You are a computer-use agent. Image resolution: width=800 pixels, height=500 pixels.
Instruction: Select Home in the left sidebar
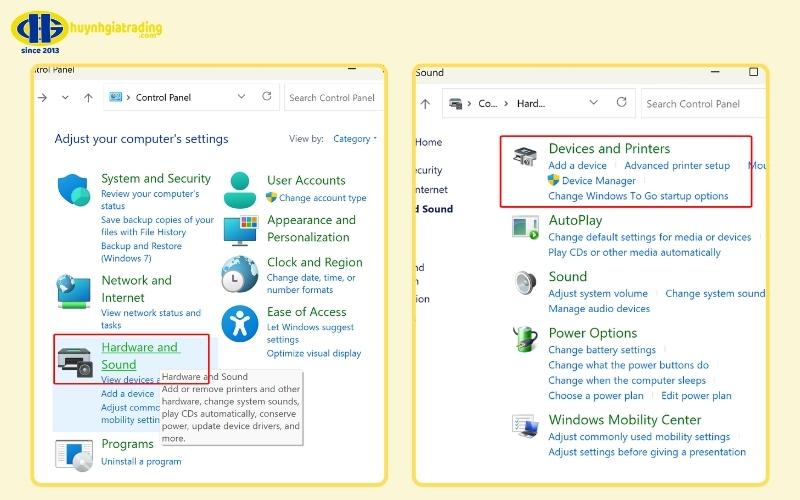(x=429, y=142)
